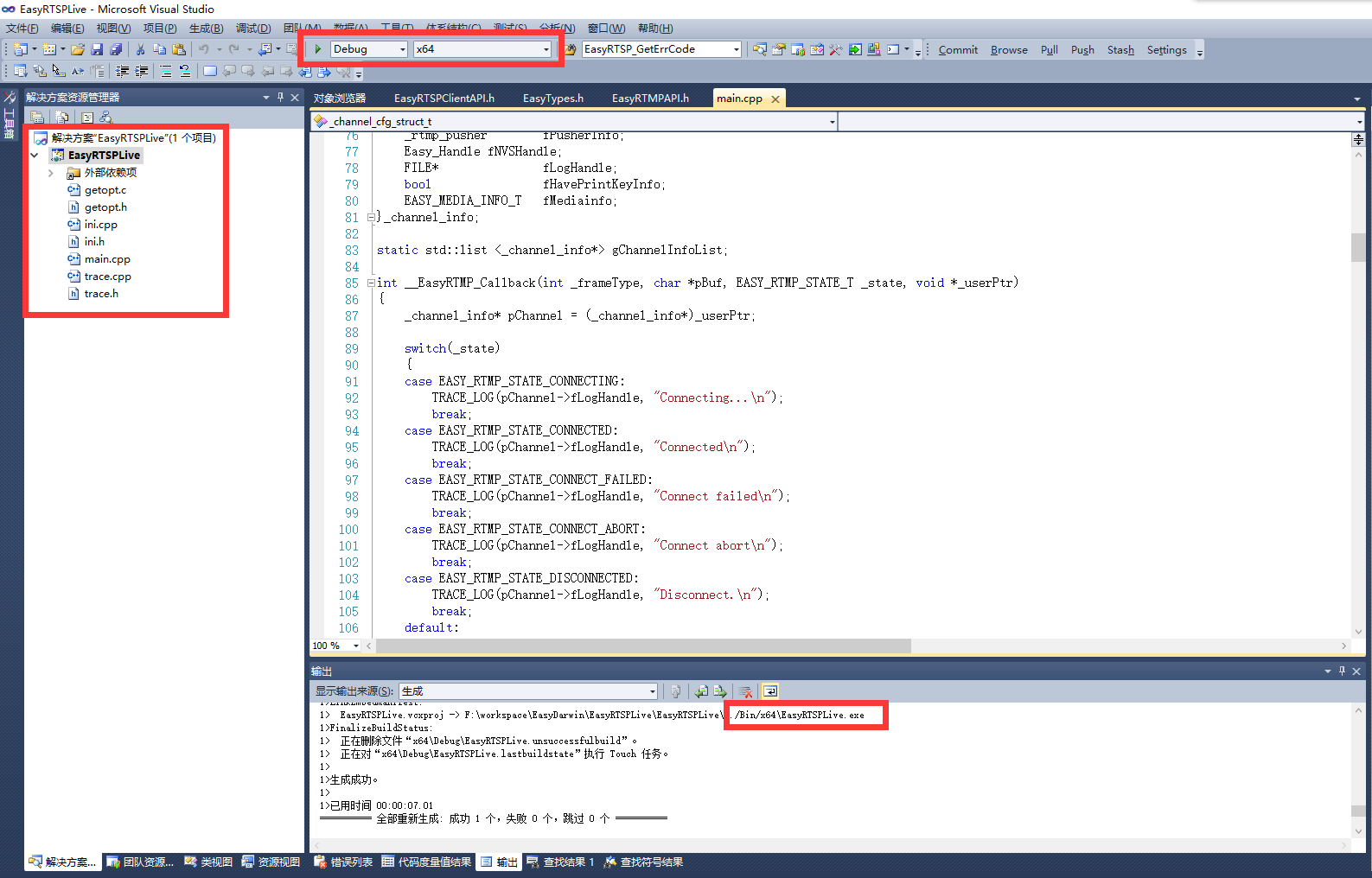Click the editor vertical scrollbar thumb
The image size is (1372, 878).
coord(1358,247)
